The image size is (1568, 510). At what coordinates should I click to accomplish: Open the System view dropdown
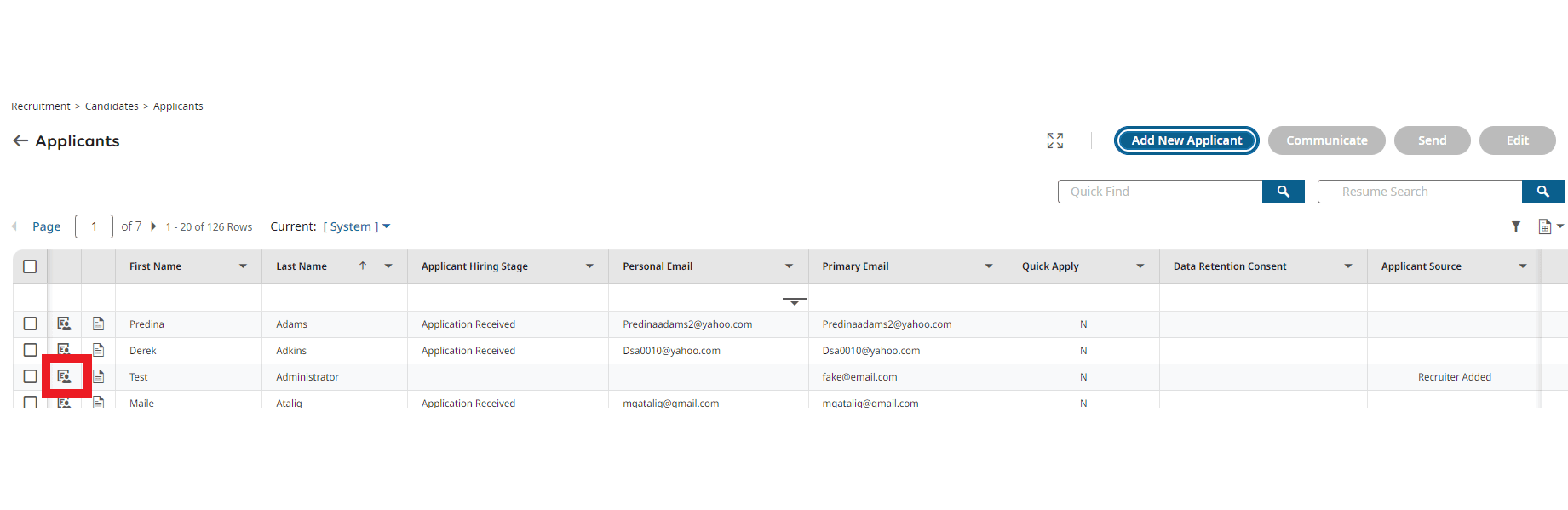tap(357, 226)
